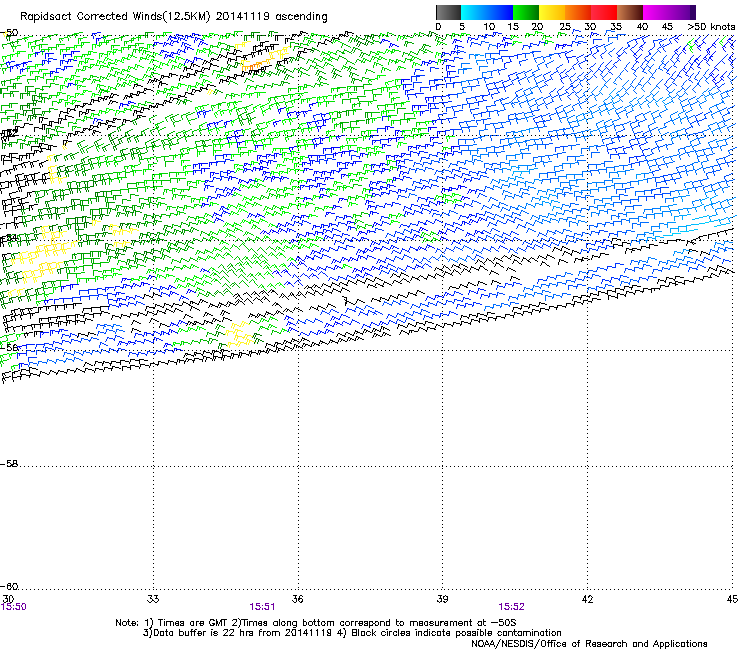Viewport: 740px width, 650px height.
Task: Click the legend label '40'
Action: (x=642, y=27)
